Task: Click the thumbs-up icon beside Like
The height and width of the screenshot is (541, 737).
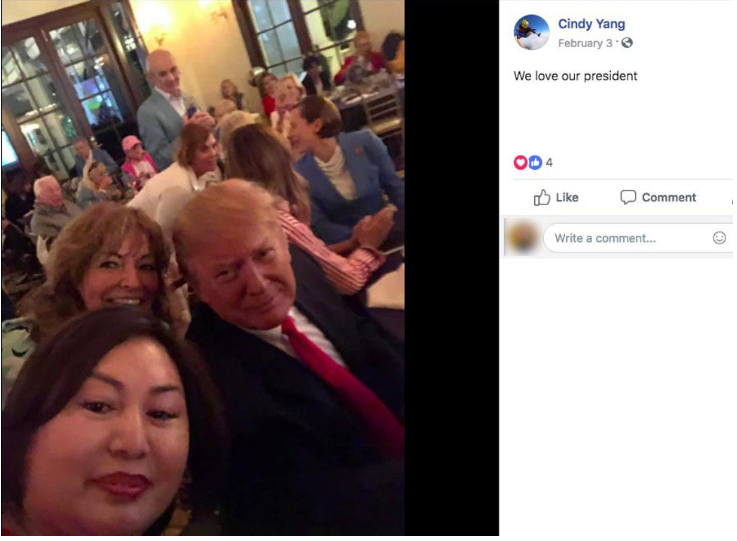Action: [541, 197]
